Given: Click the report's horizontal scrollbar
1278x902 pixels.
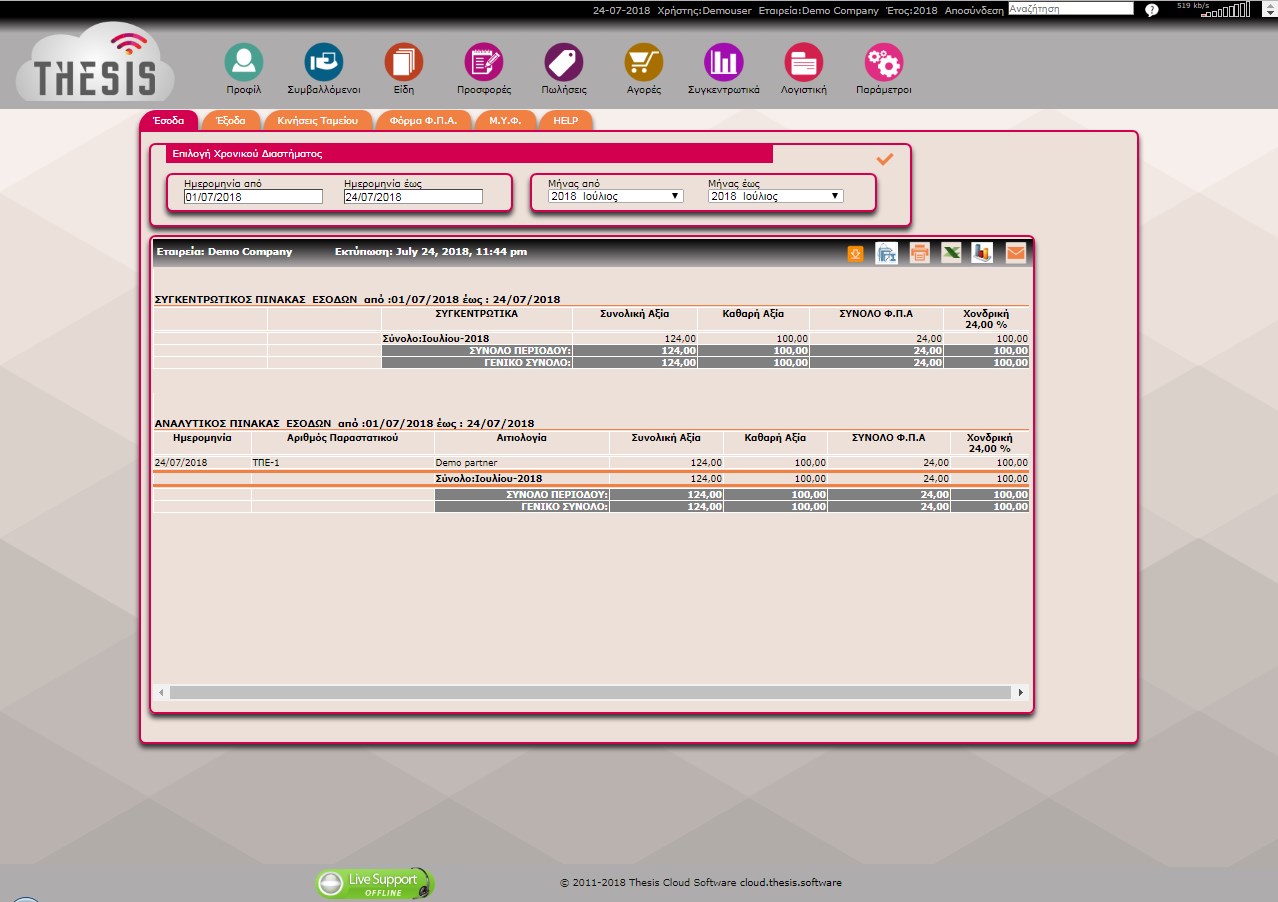Looking at the screenshot, I should 590,692.
